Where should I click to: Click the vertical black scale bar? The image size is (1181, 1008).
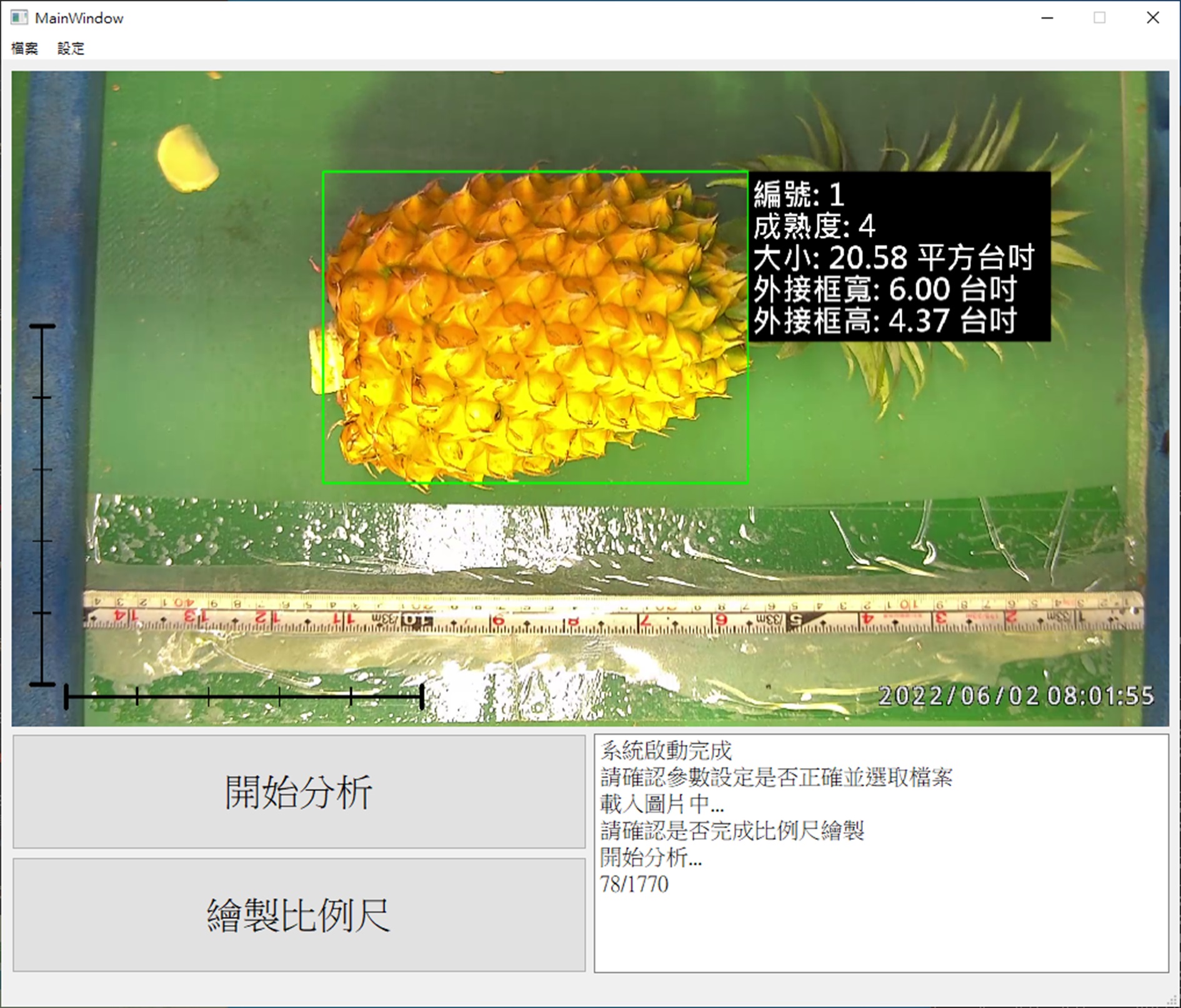[42, 505]
